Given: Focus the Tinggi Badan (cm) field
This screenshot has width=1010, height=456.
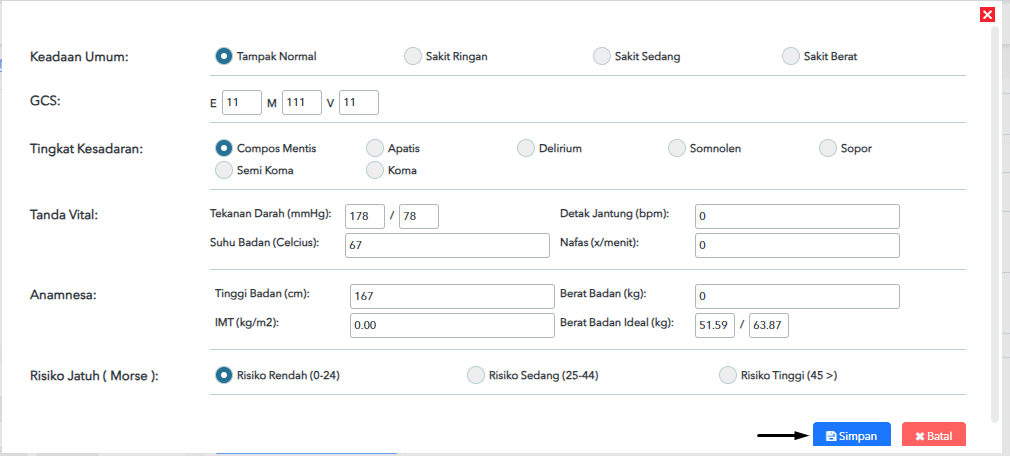Looking at the screenshot, I should coord(452,296).
